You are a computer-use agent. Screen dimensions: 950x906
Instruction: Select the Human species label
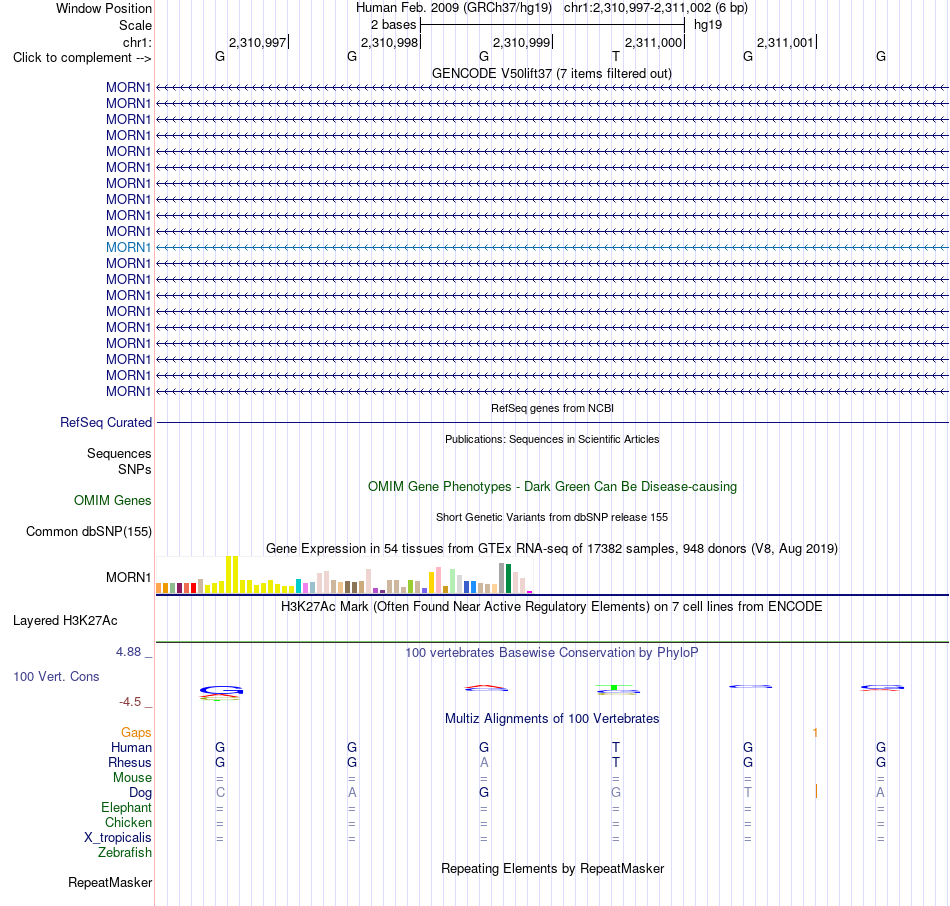click(x=131, y=747)
